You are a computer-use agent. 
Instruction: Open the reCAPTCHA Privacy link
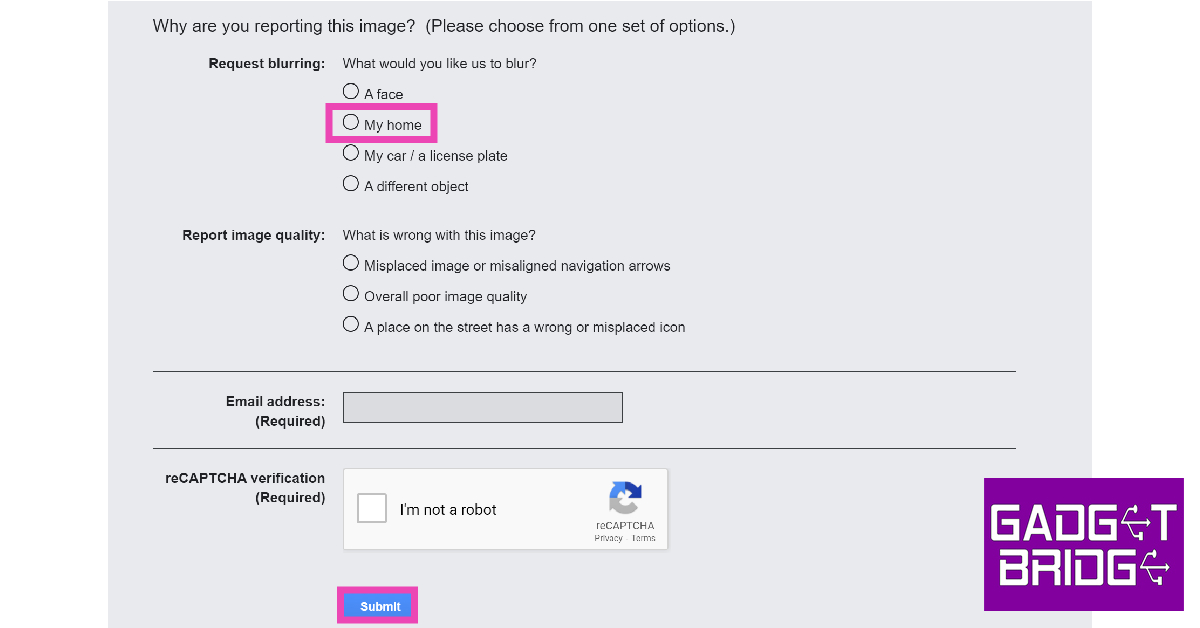(608, 538)
